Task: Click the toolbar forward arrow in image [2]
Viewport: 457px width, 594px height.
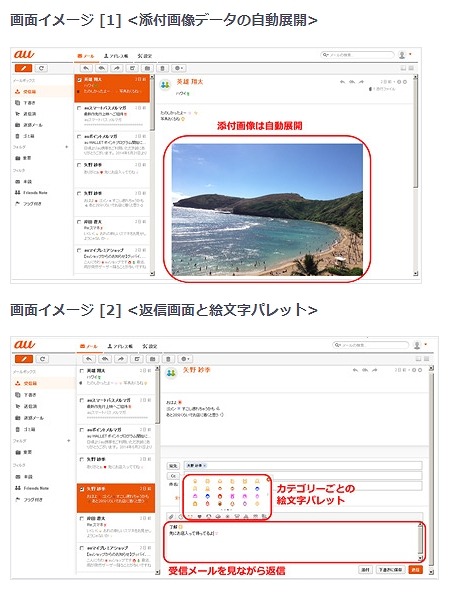Action: [121, 359]
